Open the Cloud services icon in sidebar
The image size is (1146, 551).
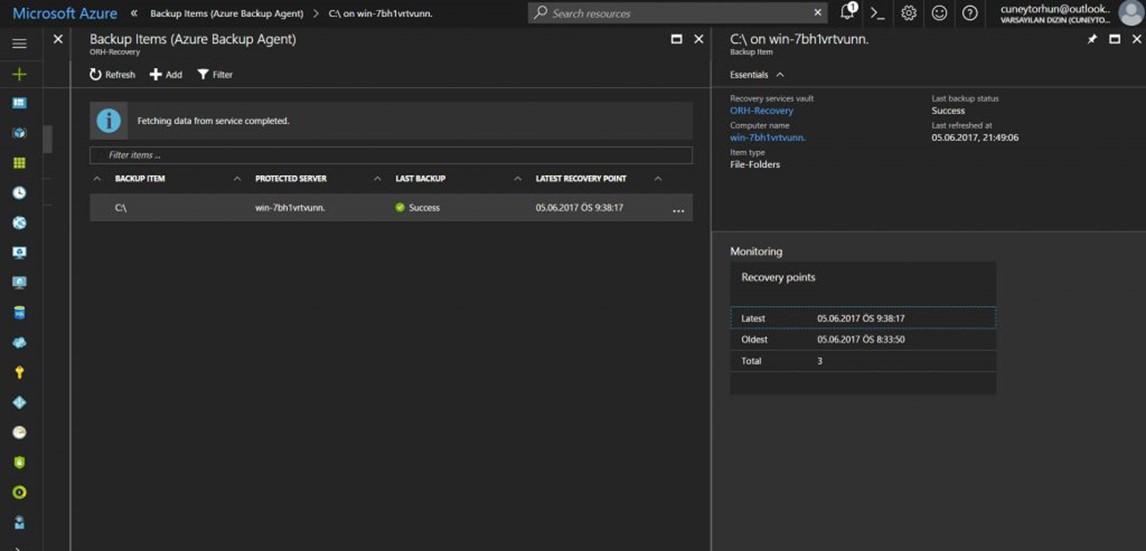(x=20, y=343)
